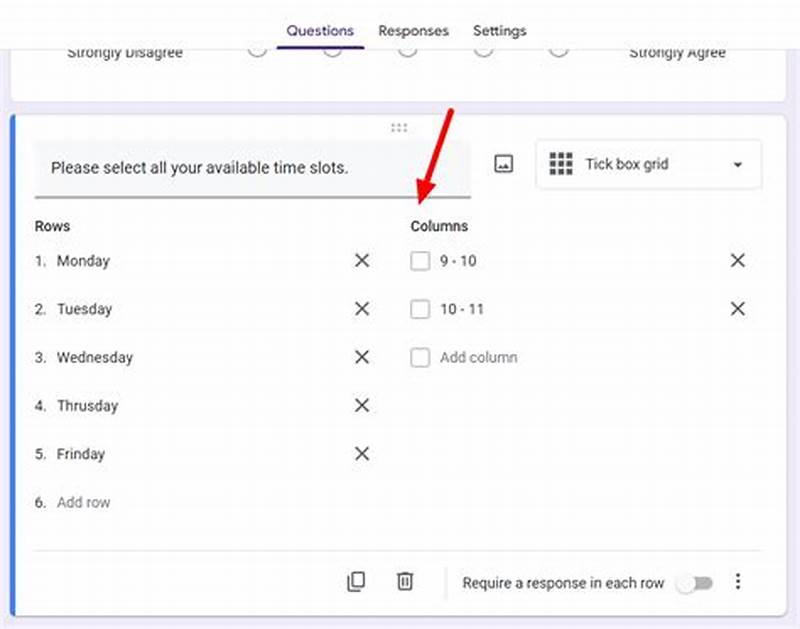Add an image to the question
Image resolution: width=800 pixels, height=629 pixels.
(x=503, y=163)
